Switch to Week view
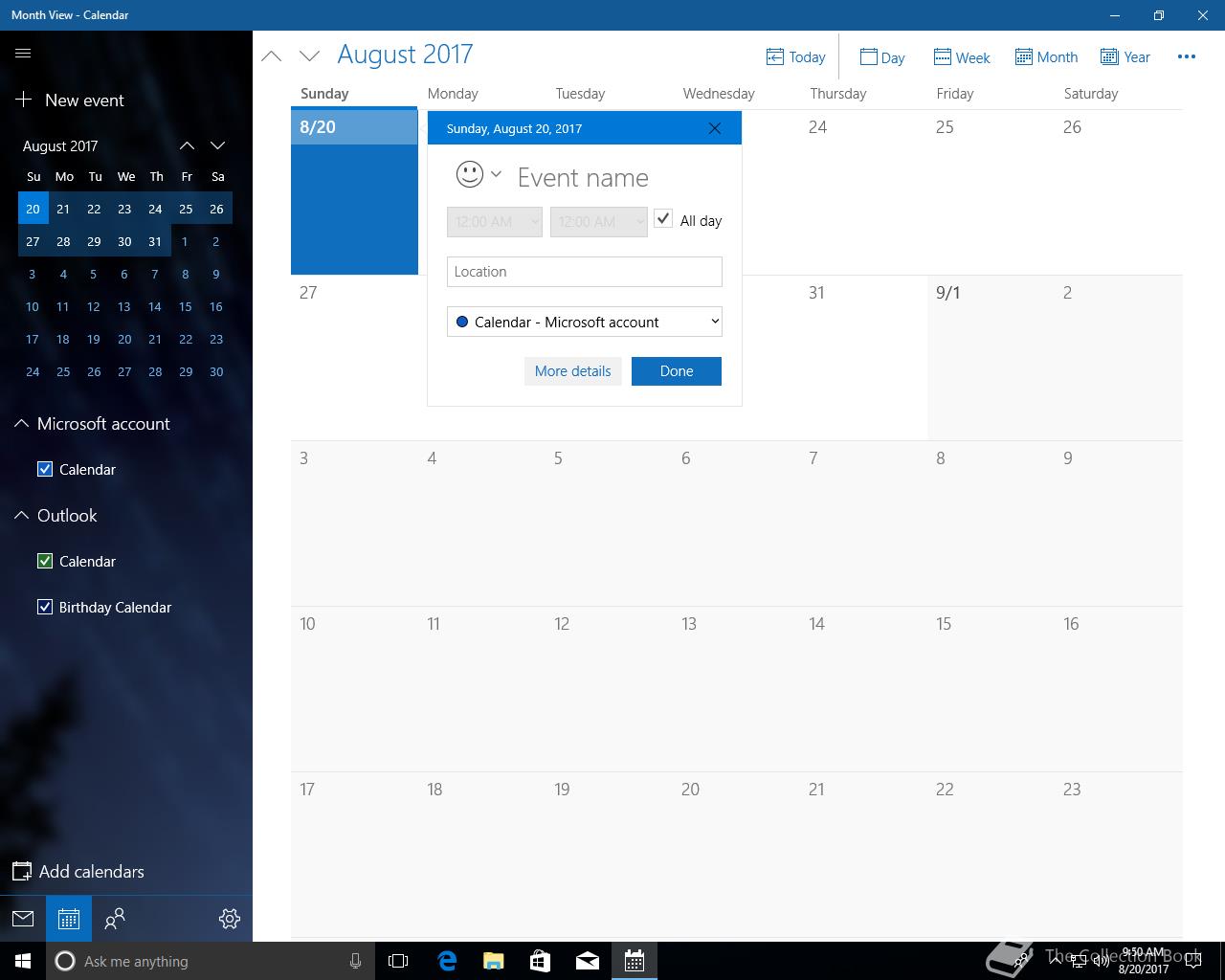The image size is (1225, 980). click(962, 57)
